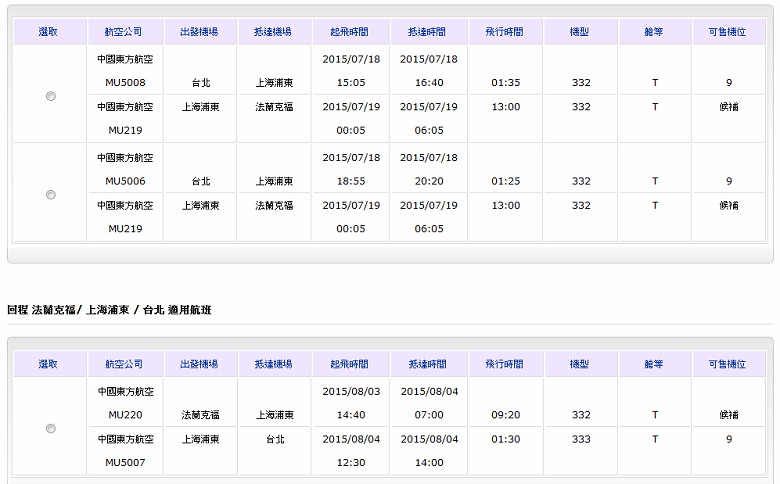Click 台北 arrival airport in the MU5007 row
This screenshot has width=780, height=484.
[275, 439]
